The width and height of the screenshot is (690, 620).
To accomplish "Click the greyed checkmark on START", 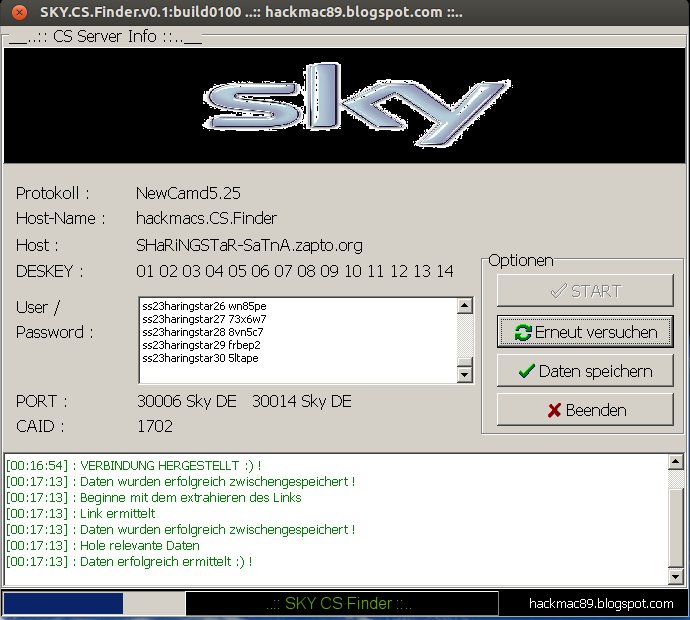I will (x=558, y=291).
